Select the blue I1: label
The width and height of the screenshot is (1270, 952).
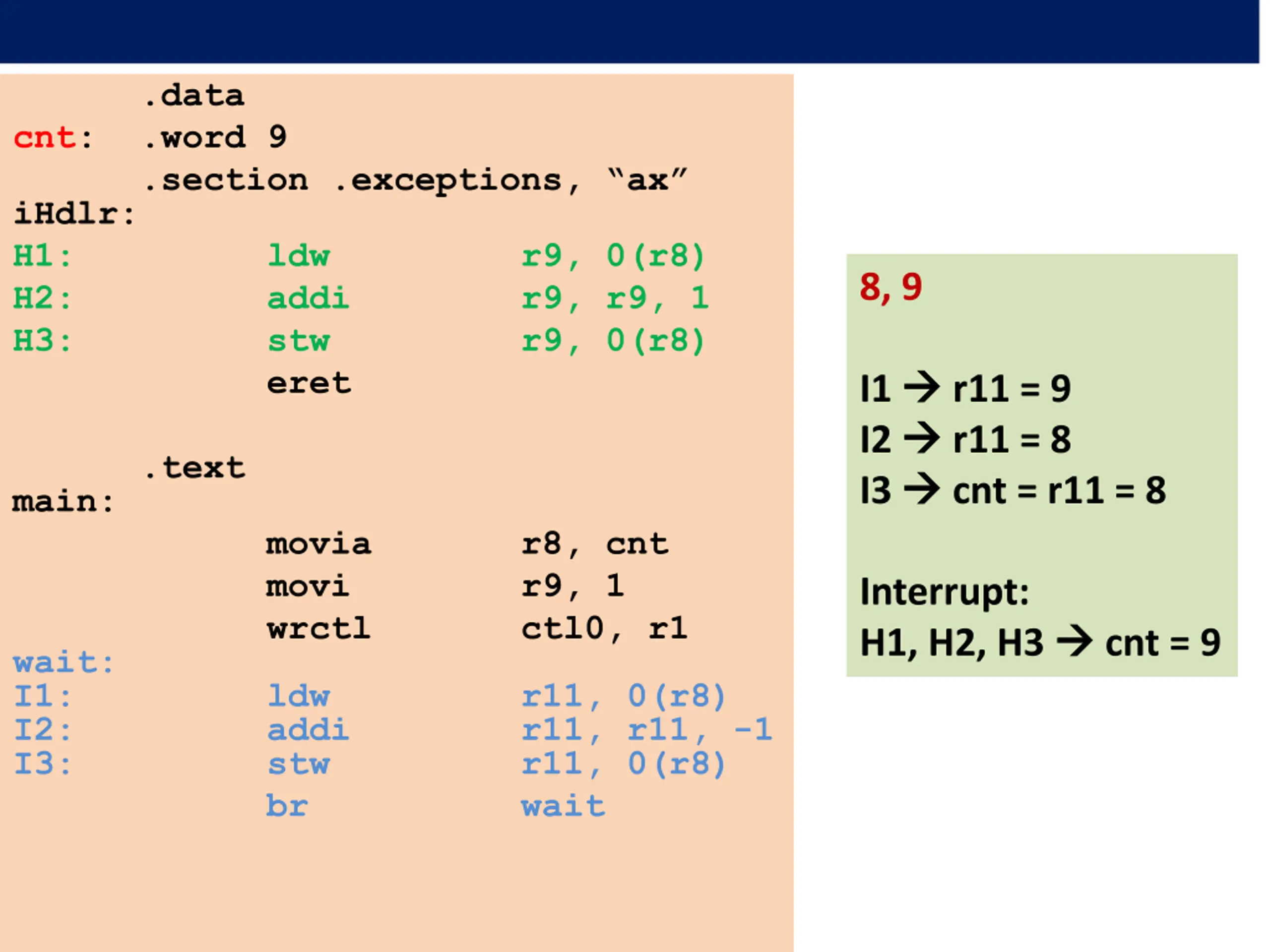point(43,696)
